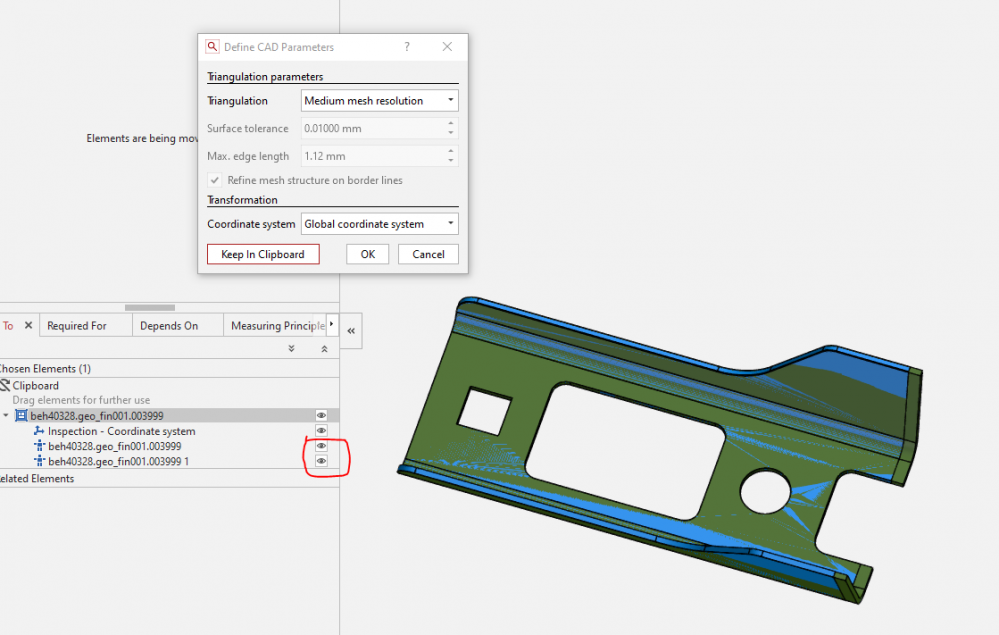Switch to the Required For tab
The height and width of the screenshot is (635, 999).
pyautogui.click(x=77, y=326)
